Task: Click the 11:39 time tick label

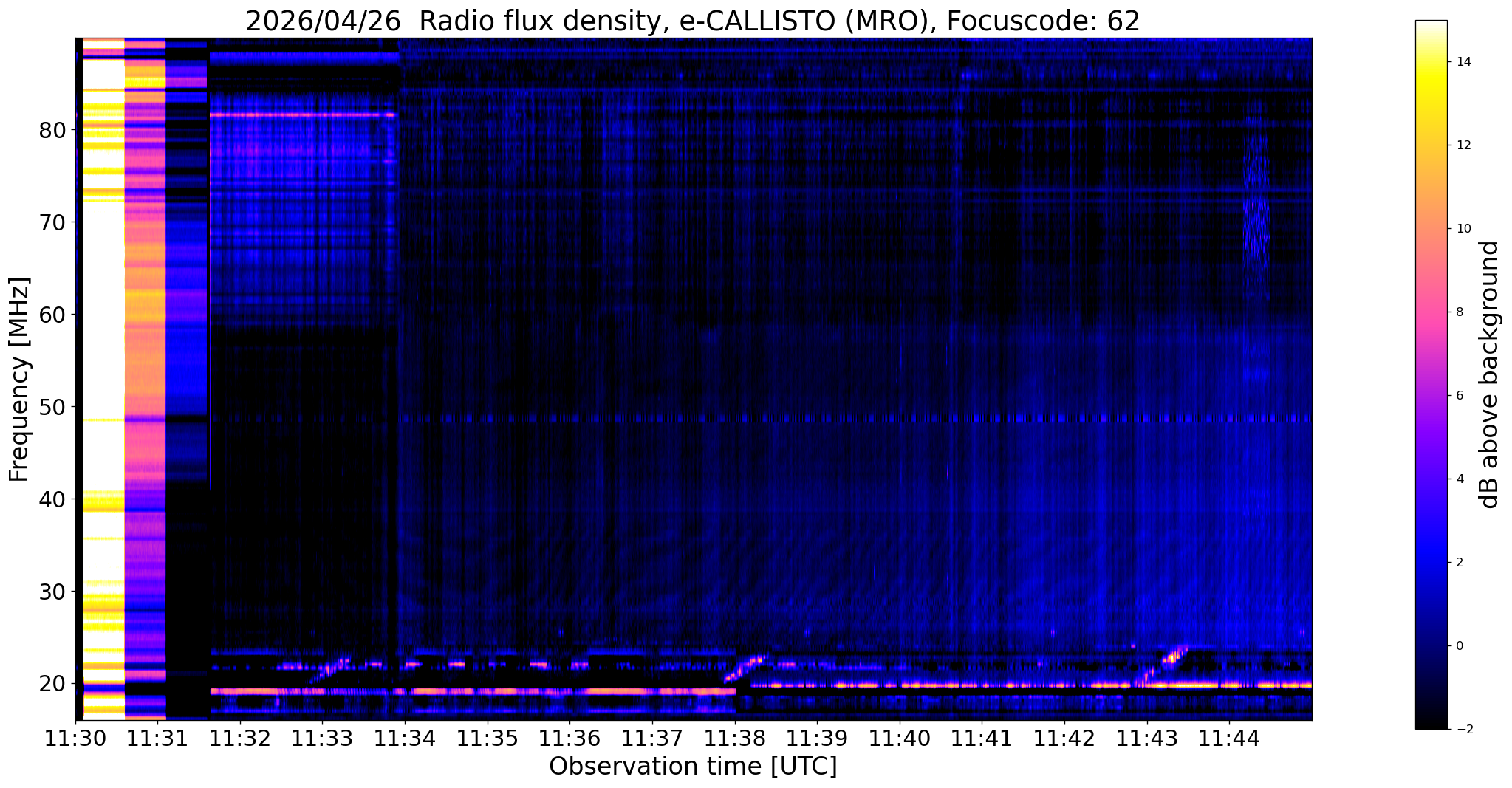Action: (817, 738)
